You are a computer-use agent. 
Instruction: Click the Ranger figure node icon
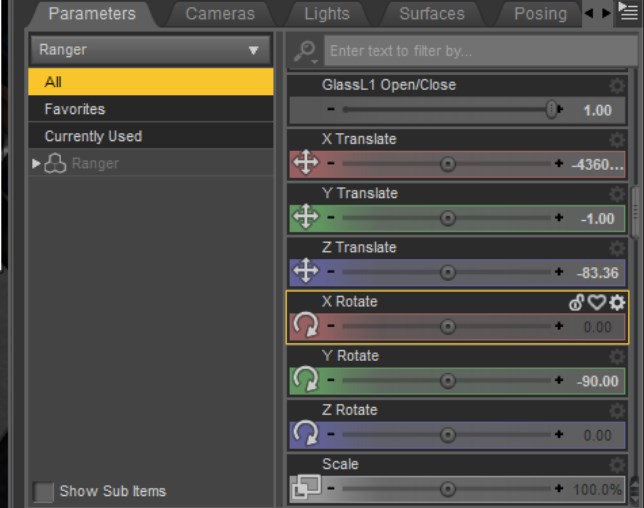tap(55, 163)
